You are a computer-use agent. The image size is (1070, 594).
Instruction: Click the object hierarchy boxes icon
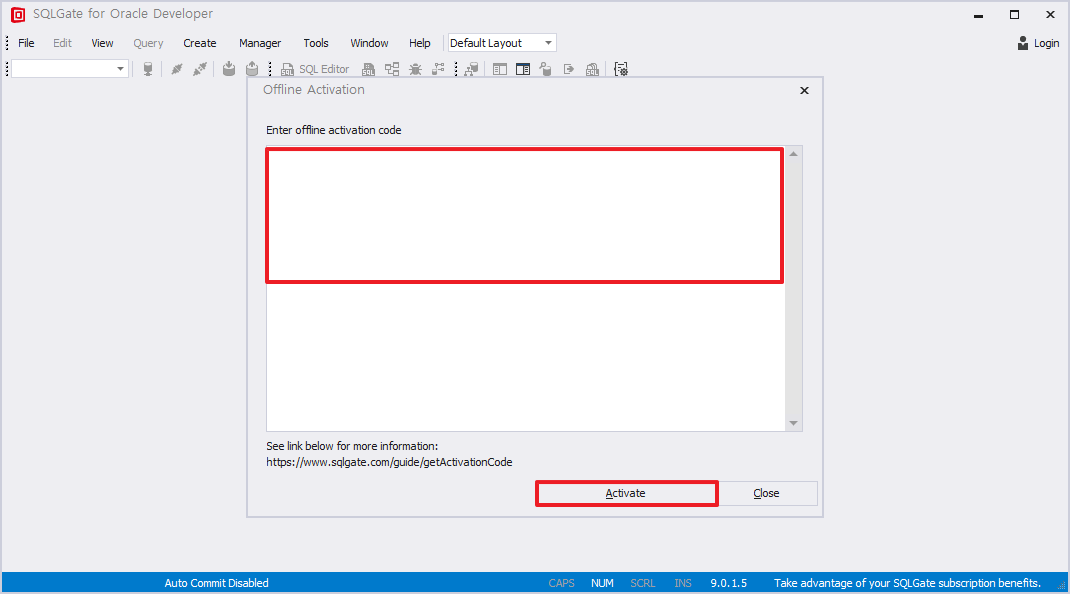392,69
